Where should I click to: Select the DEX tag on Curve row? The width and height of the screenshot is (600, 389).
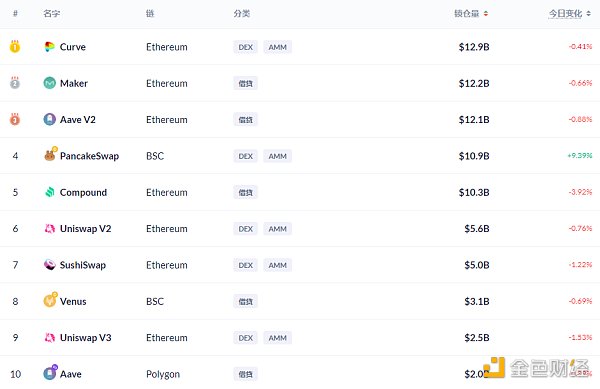click(x=246, y=47)
